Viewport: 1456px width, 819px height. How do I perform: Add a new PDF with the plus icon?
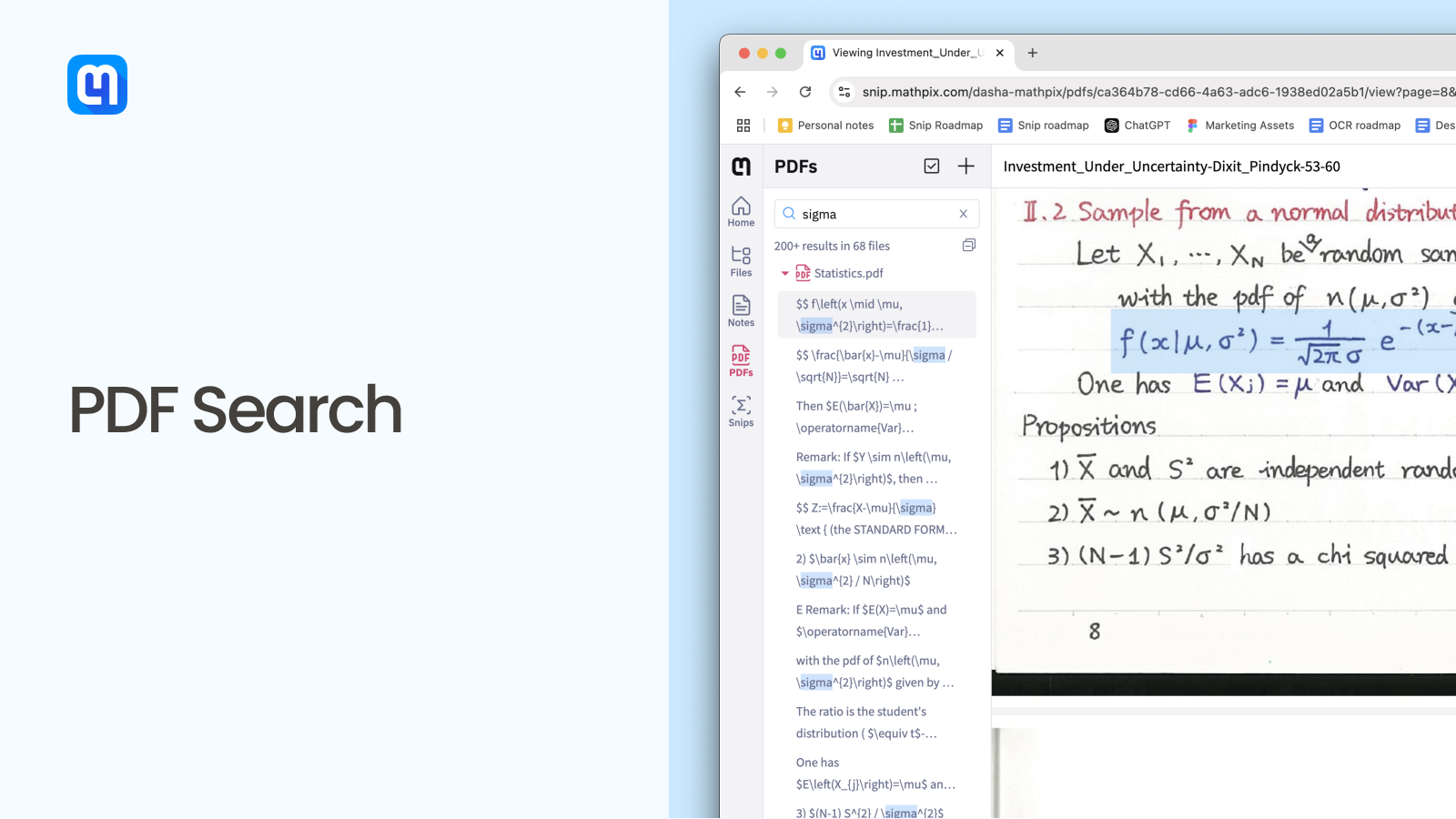click(966, 166)
